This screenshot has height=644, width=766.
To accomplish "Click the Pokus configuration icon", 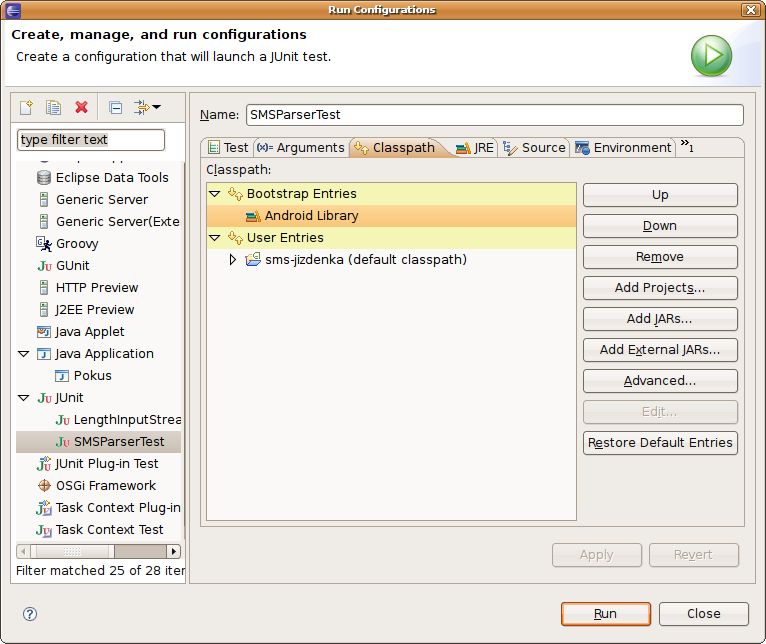I will (x=62, y=376).
